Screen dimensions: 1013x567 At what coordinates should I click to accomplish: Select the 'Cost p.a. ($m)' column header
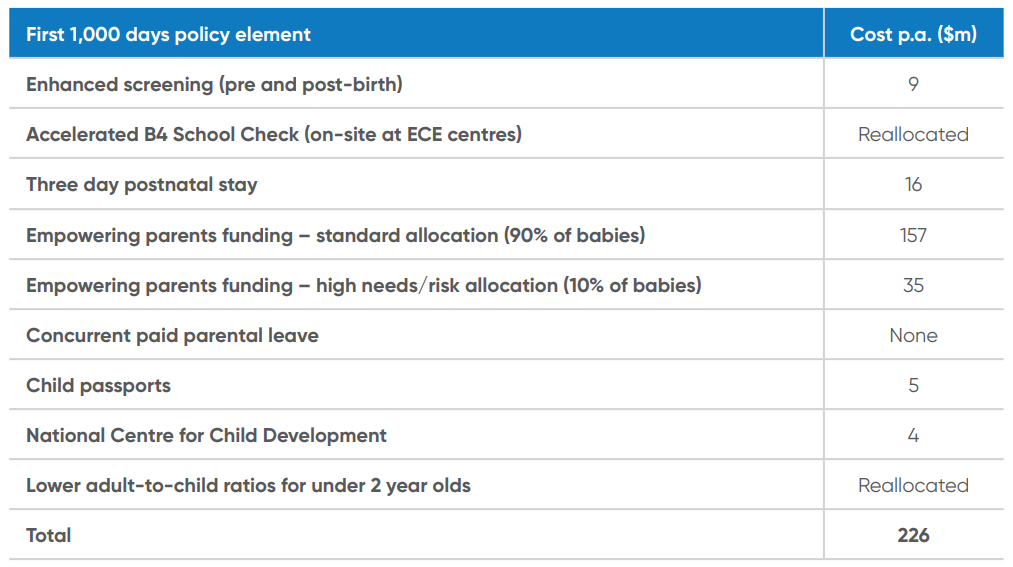coord(913,34)
